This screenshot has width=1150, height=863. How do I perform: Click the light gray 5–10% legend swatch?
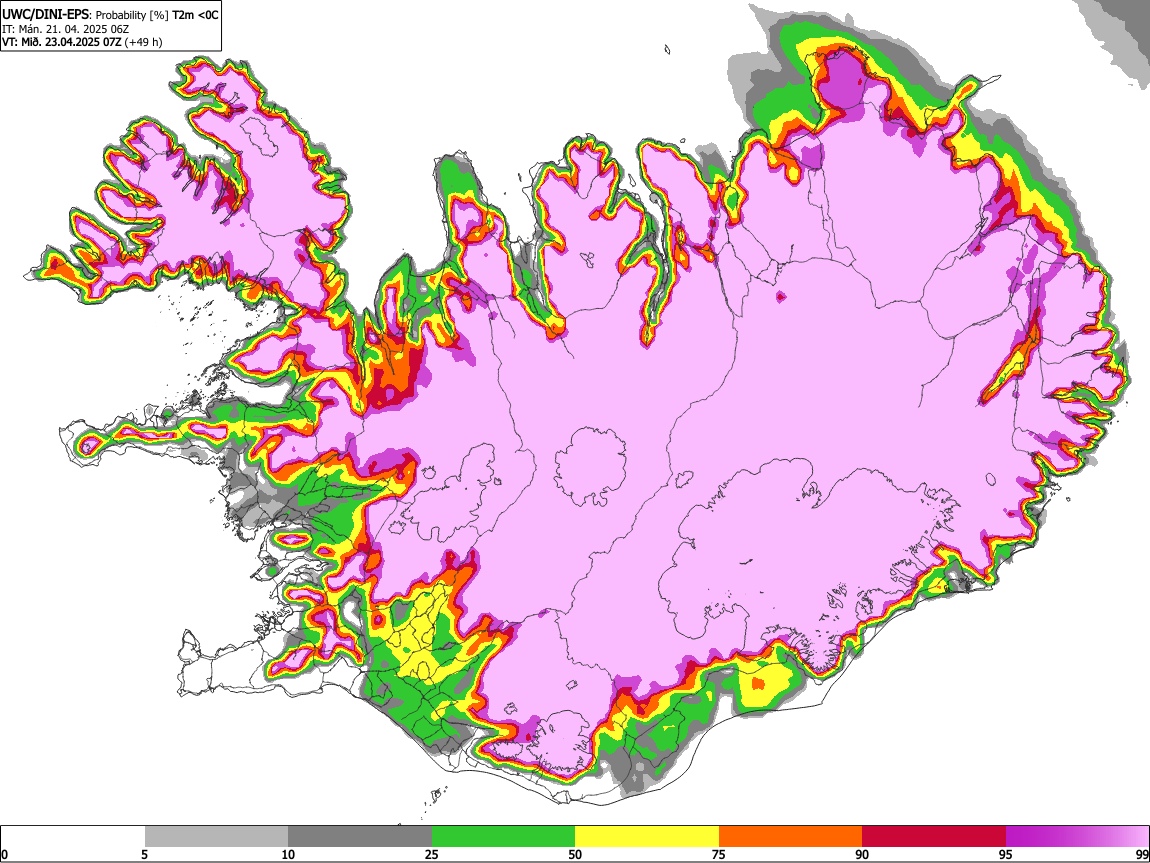click(216, 837)
